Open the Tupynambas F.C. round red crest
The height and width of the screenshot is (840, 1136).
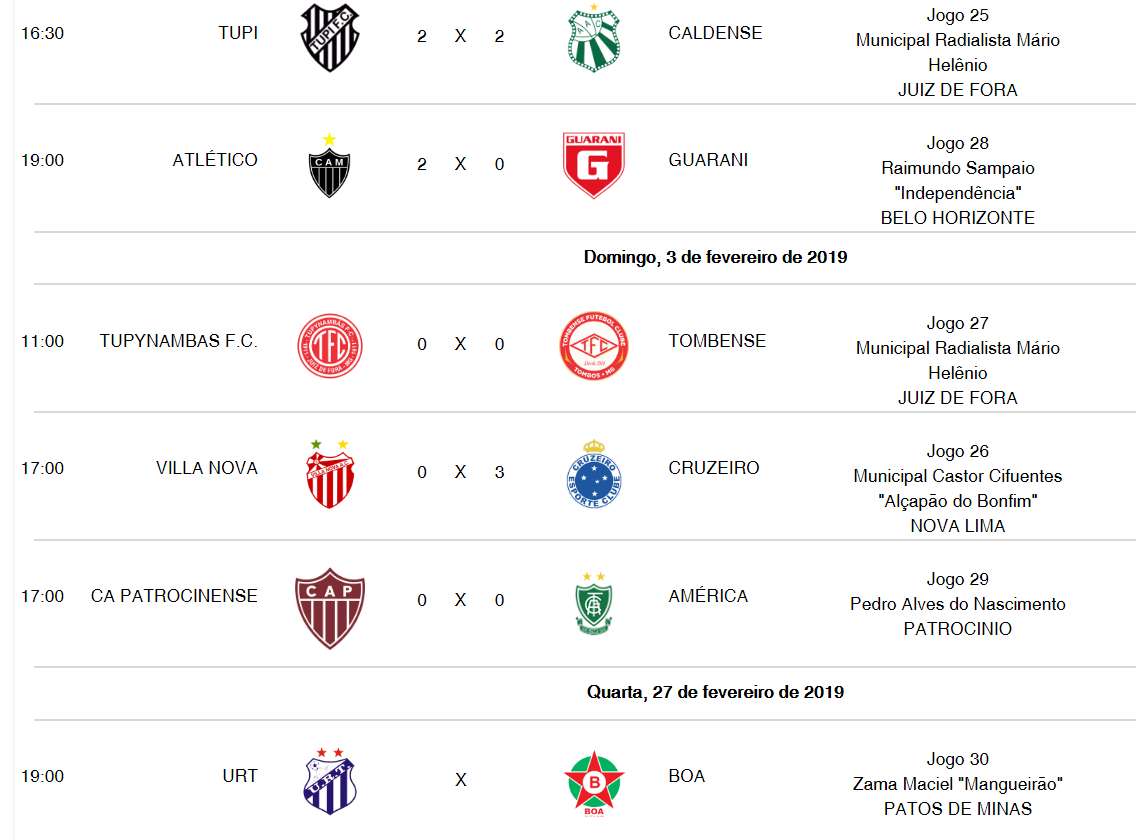point(330,346)
